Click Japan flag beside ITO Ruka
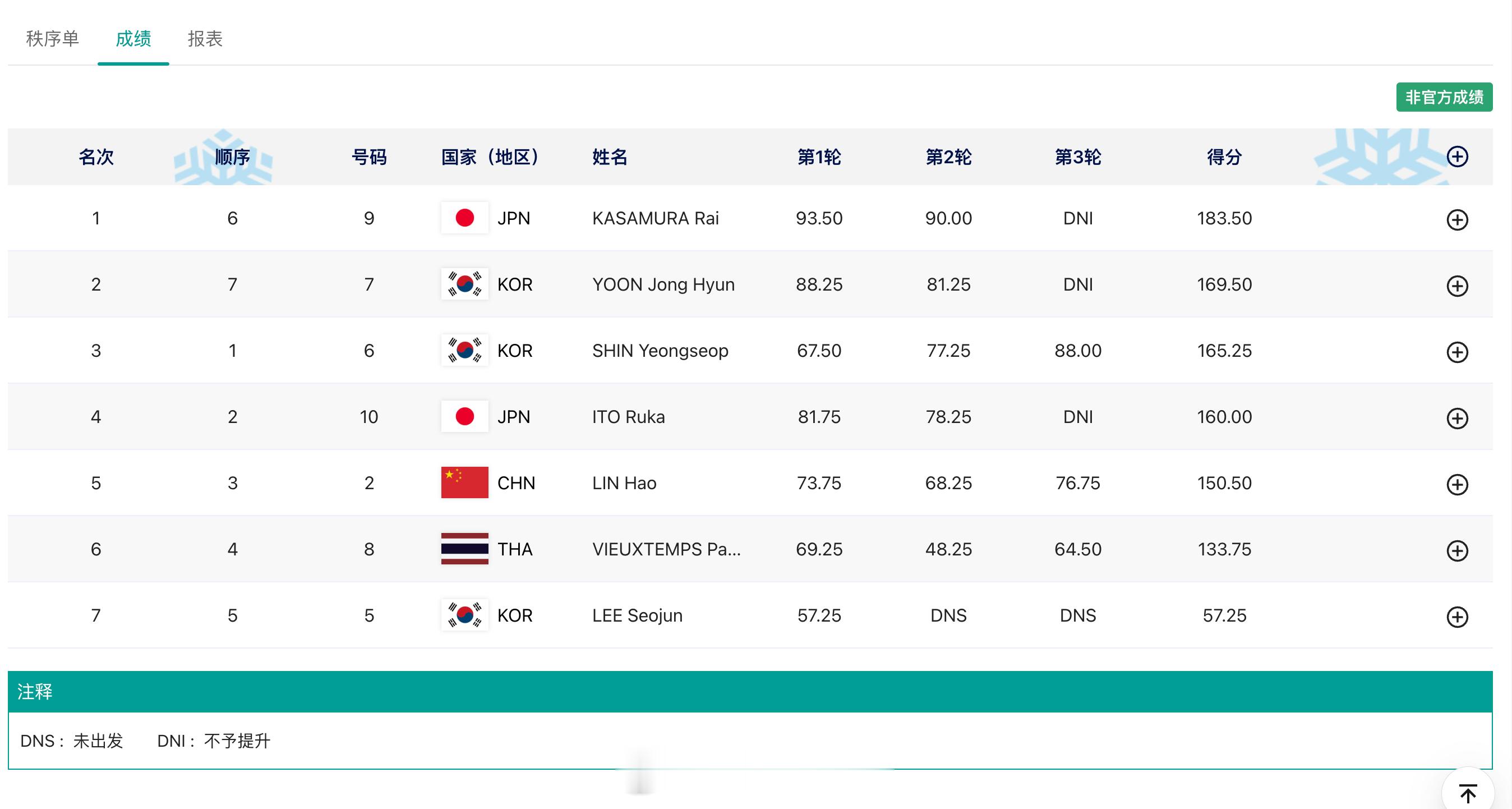Image resolution: width=1512 pixels, height=809 pixels. click(x=464, y=416)
